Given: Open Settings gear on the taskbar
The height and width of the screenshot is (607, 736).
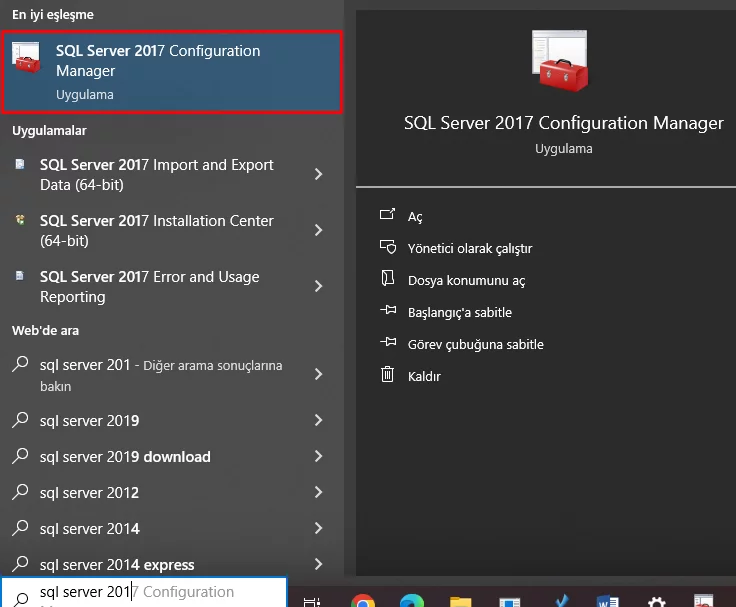Looking at the screenshot, I should tap(656, 601).
